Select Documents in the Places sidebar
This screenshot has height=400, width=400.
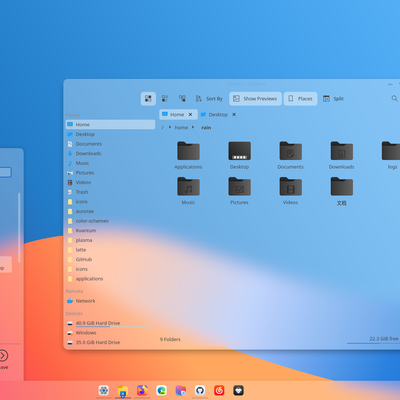click(x=110, y=144)
